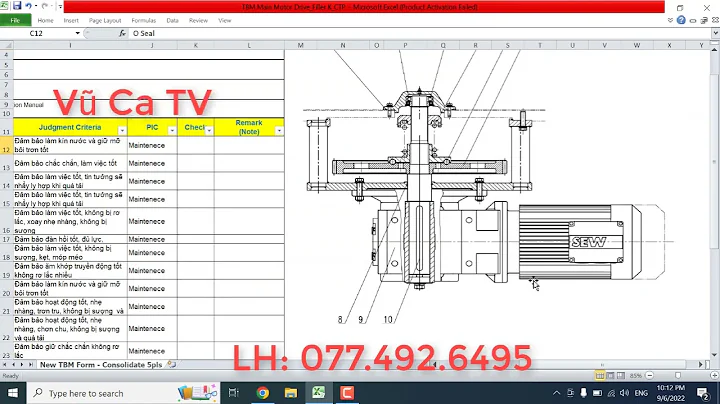Open Microsoft Excel Help icon
This screenshot has height=404, width=720.
(x=681, y=20)
